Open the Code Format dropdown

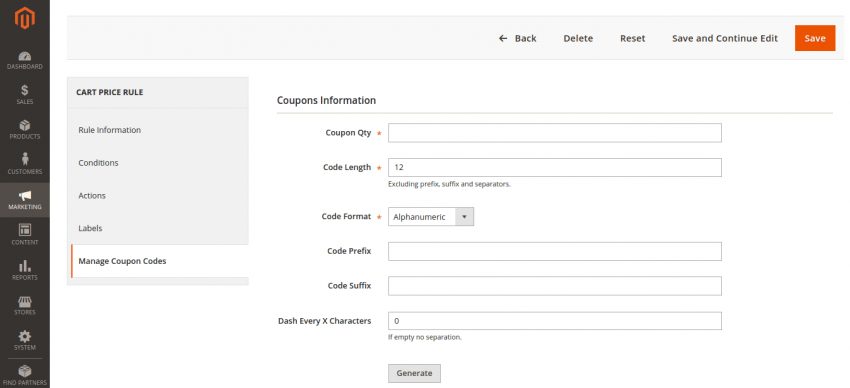(x=431, y=217)
